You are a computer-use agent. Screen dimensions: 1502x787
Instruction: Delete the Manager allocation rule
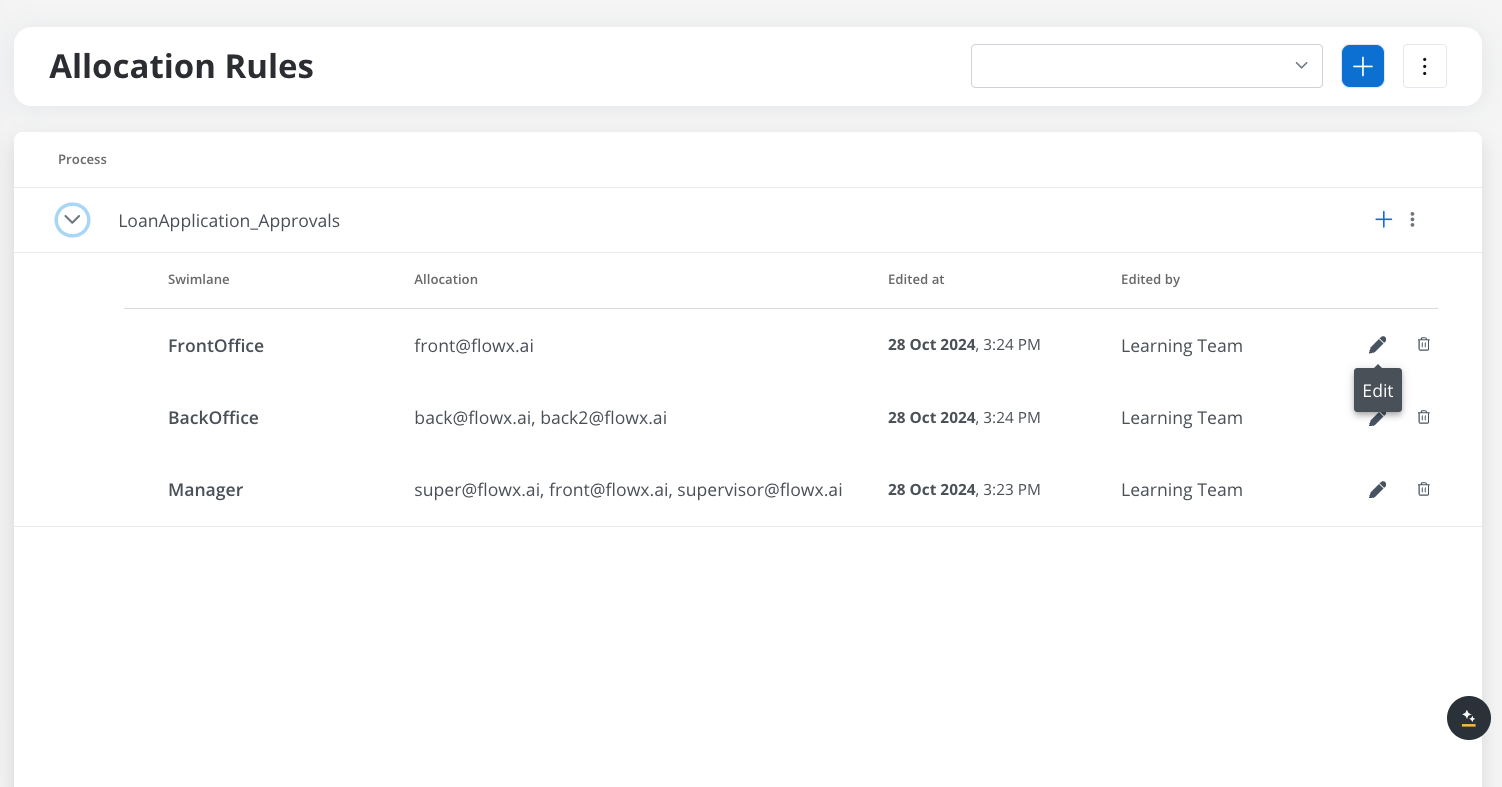pos(1424,489)
